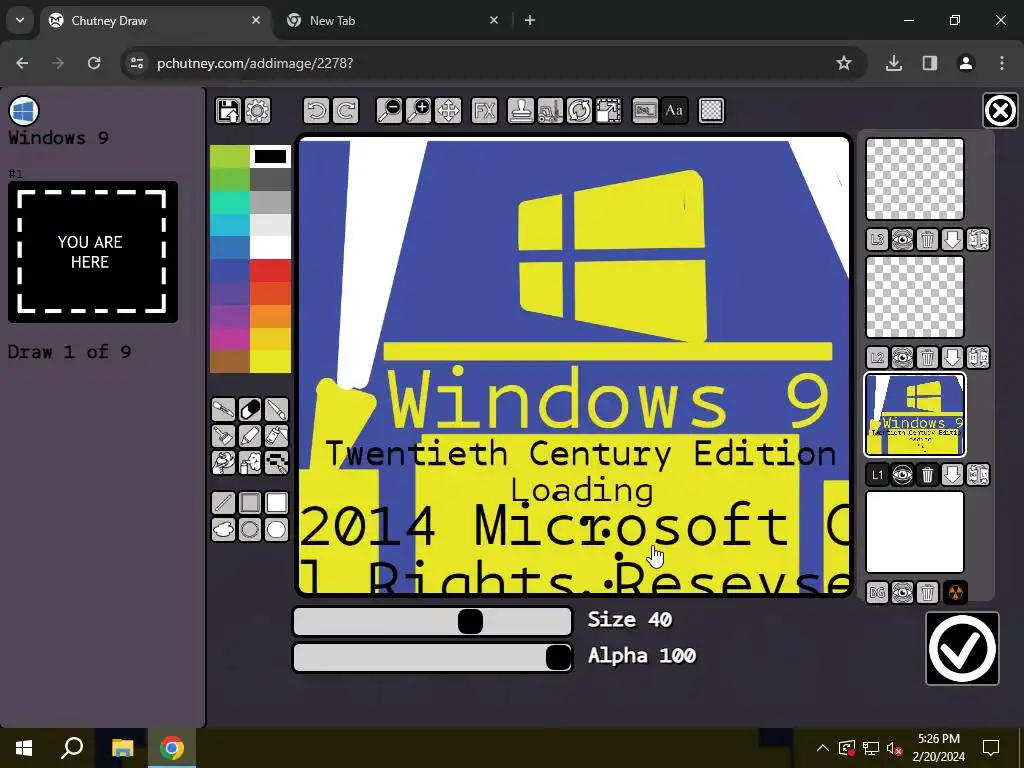The width and height of the screenshot is (1024, 768).
Task: Submit drawing with the checkmark button
Action: (x=962, y=648)
